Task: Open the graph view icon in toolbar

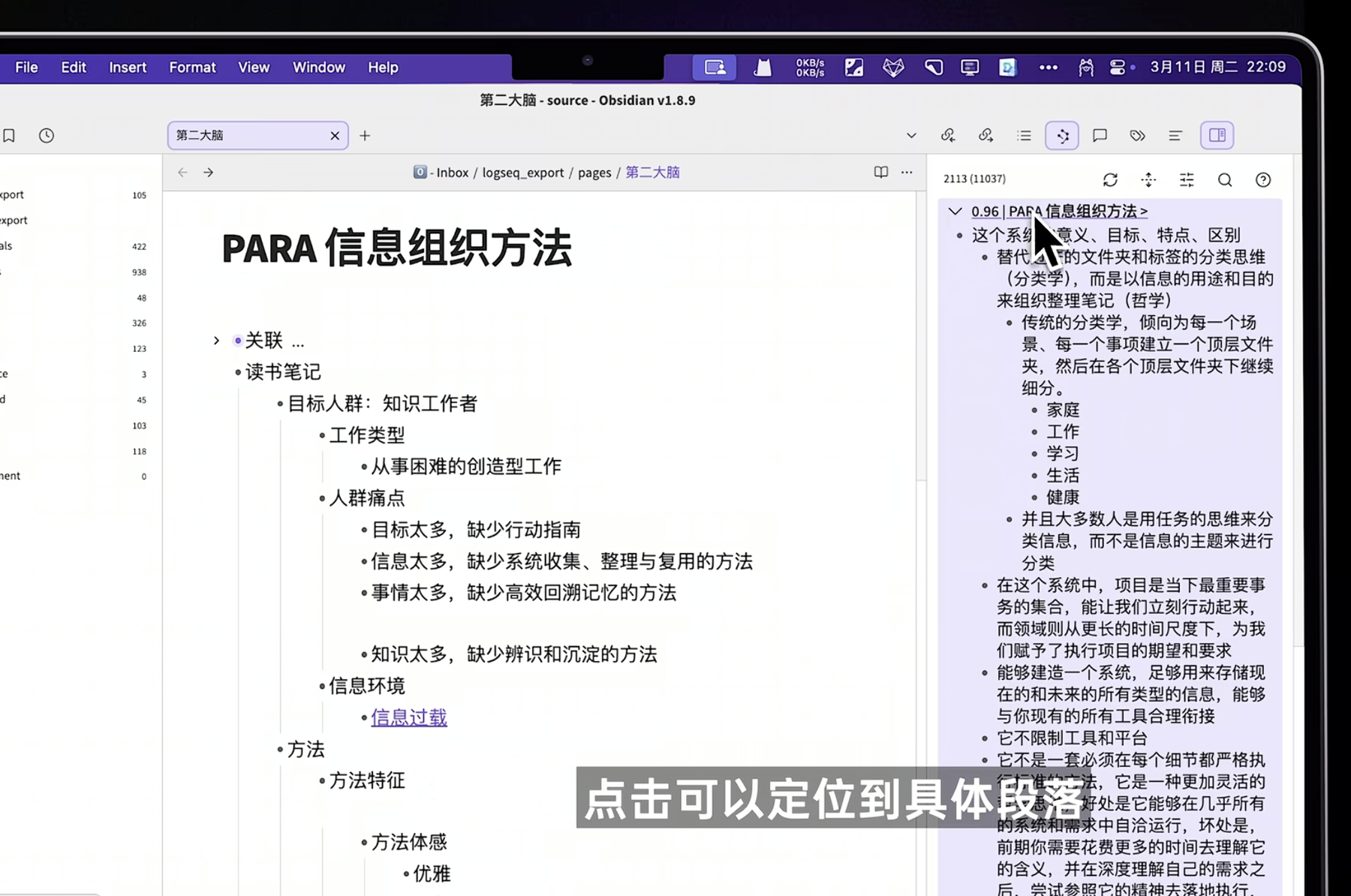Action: coord(1062,135)
